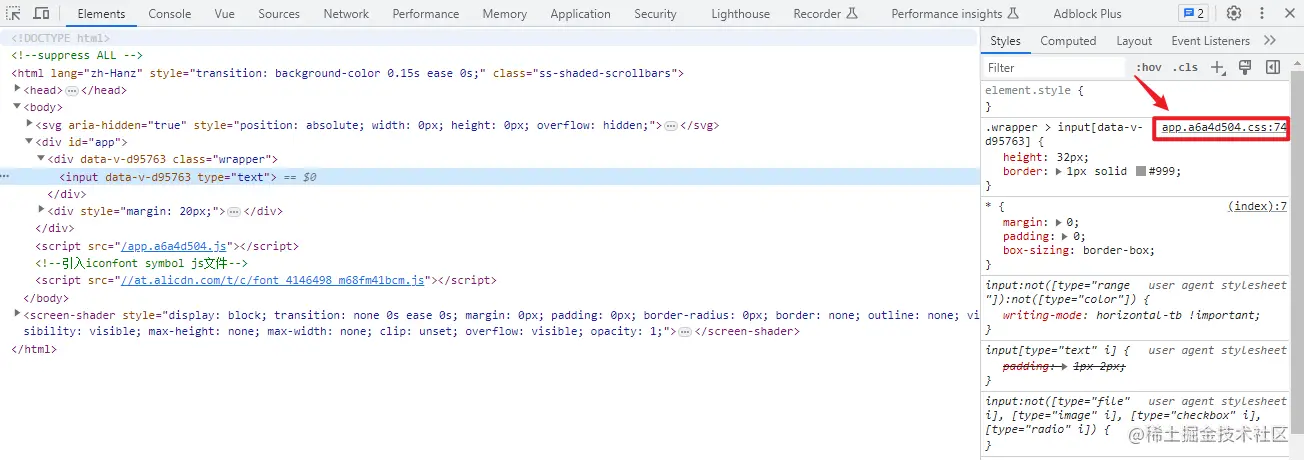Screen dimensions: 1304x460
Task: Expand the margin shorthand property triangle
Action: (1059, 222)
